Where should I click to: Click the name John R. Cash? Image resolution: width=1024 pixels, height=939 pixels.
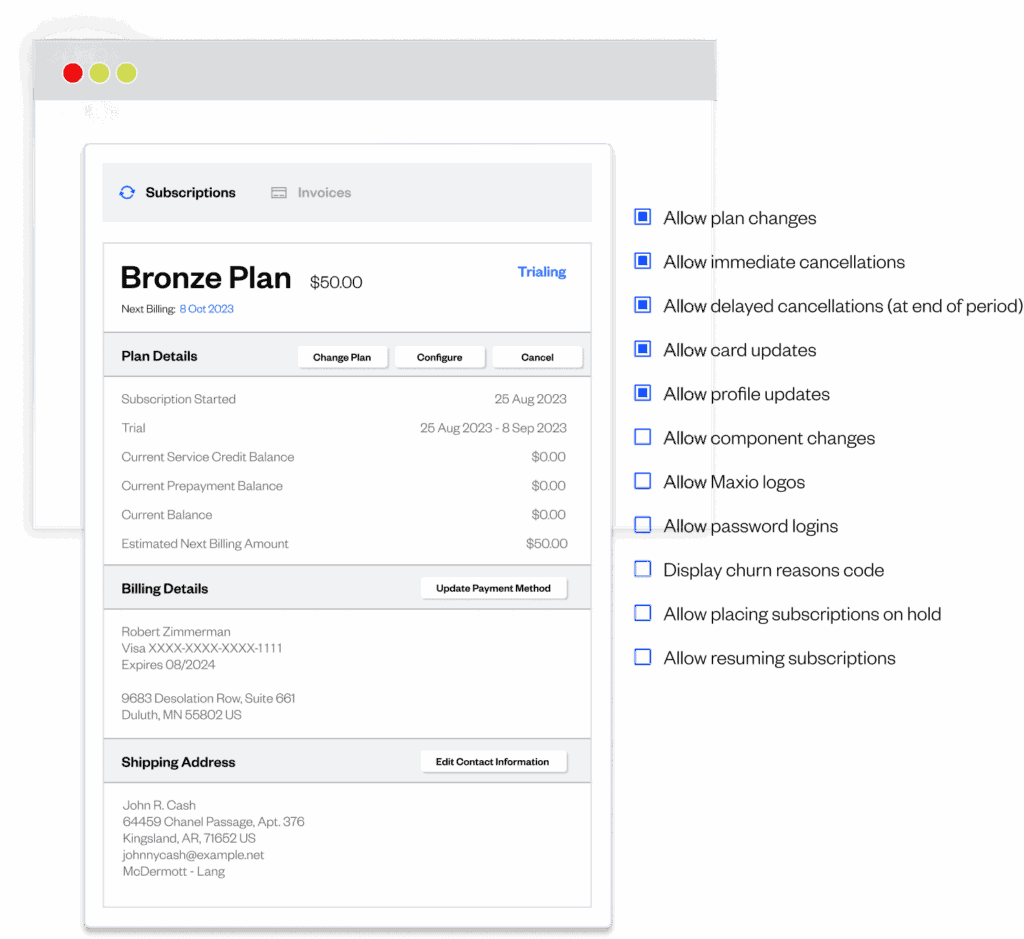tap(159, 805)
